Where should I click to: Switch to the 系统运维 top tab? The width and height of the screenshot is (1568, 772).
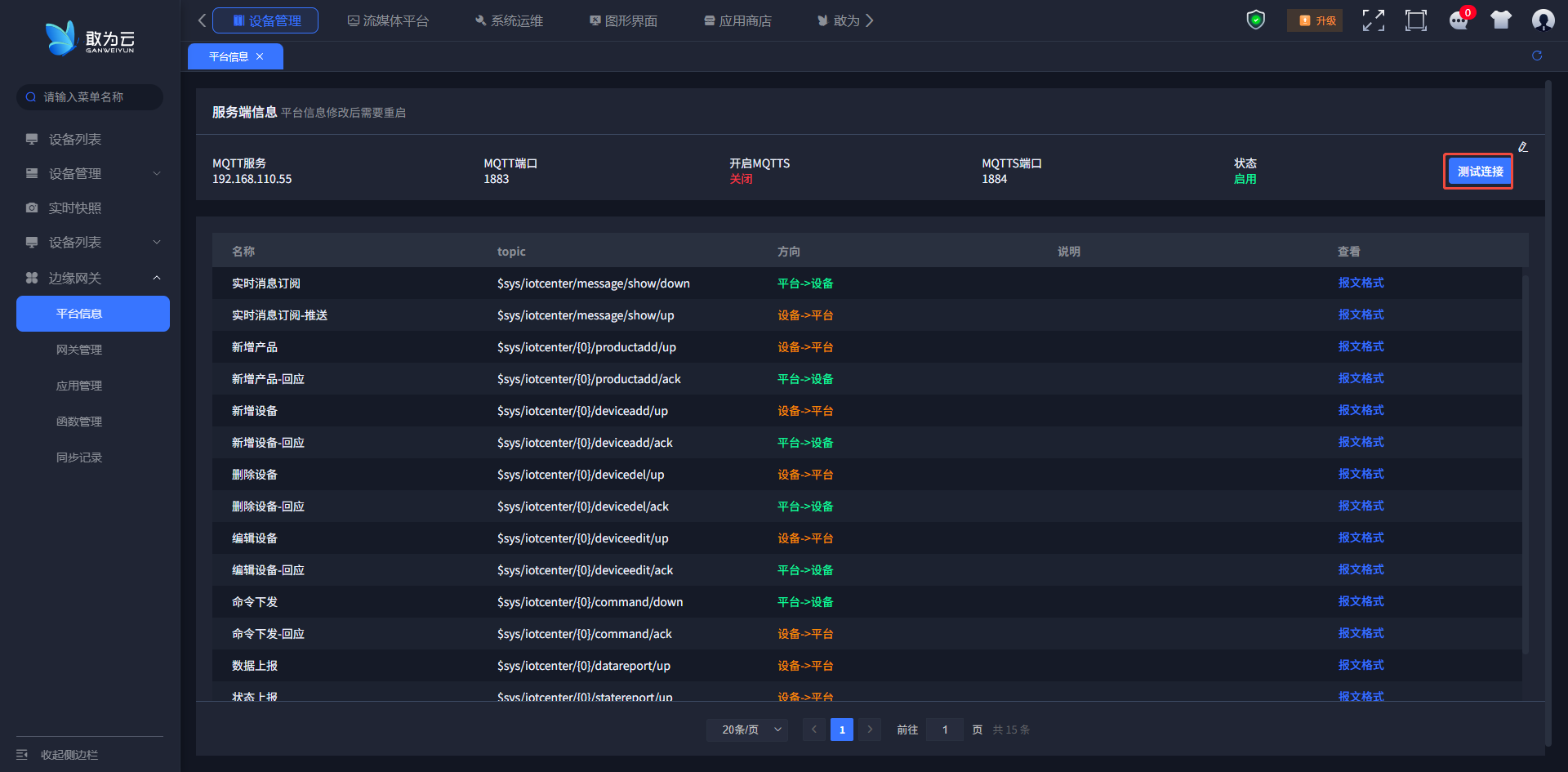(509, 20)
